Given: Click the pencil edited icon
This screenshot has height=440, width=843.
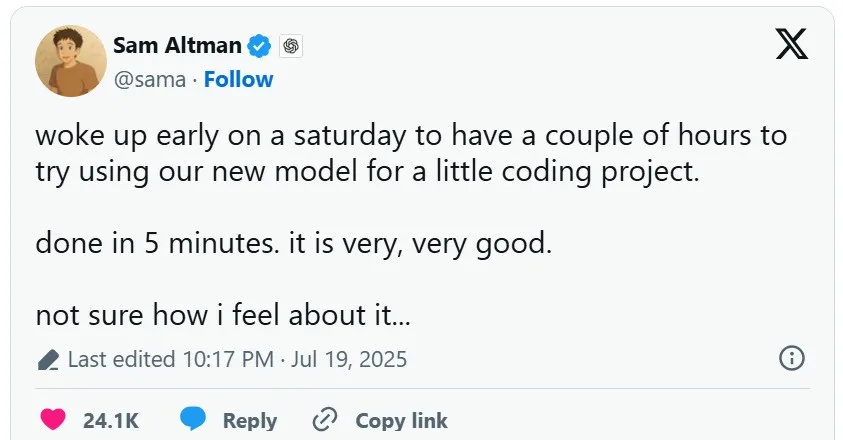Looking at the screenshot, I should 48,360.
